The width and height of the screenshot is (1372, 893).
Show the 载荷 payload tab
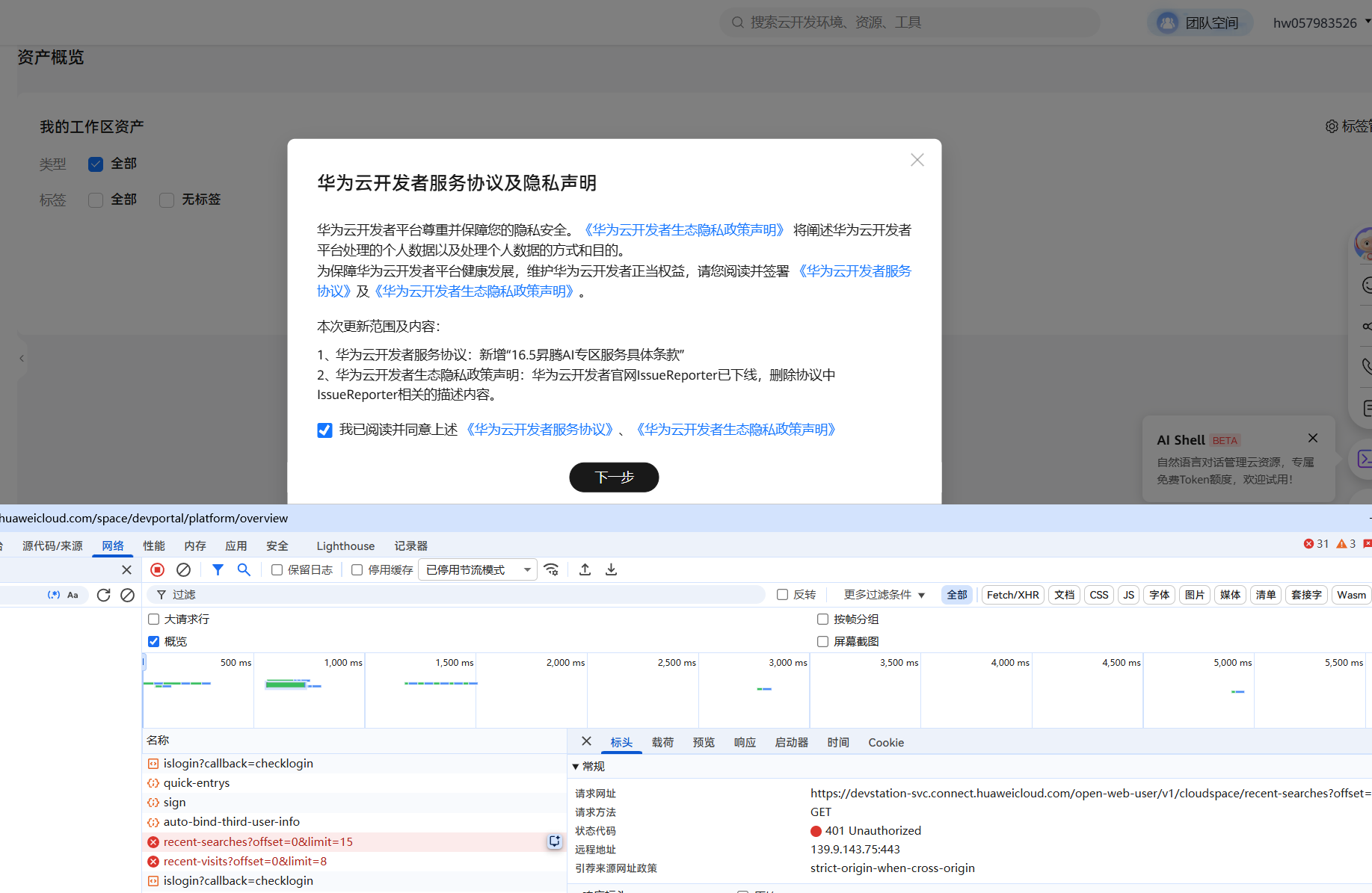[x=662, y=742]
